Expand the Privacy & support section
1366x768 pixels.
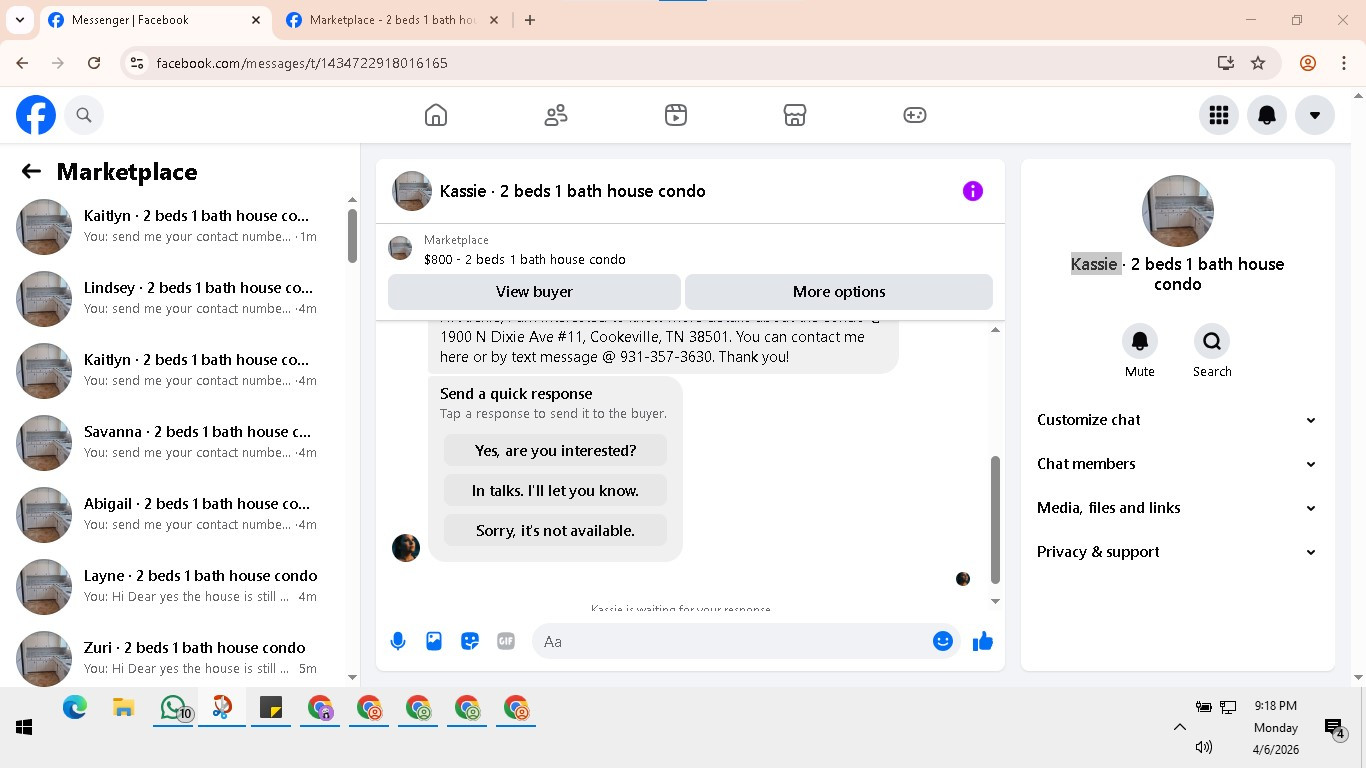click(x=1178, y=552)
